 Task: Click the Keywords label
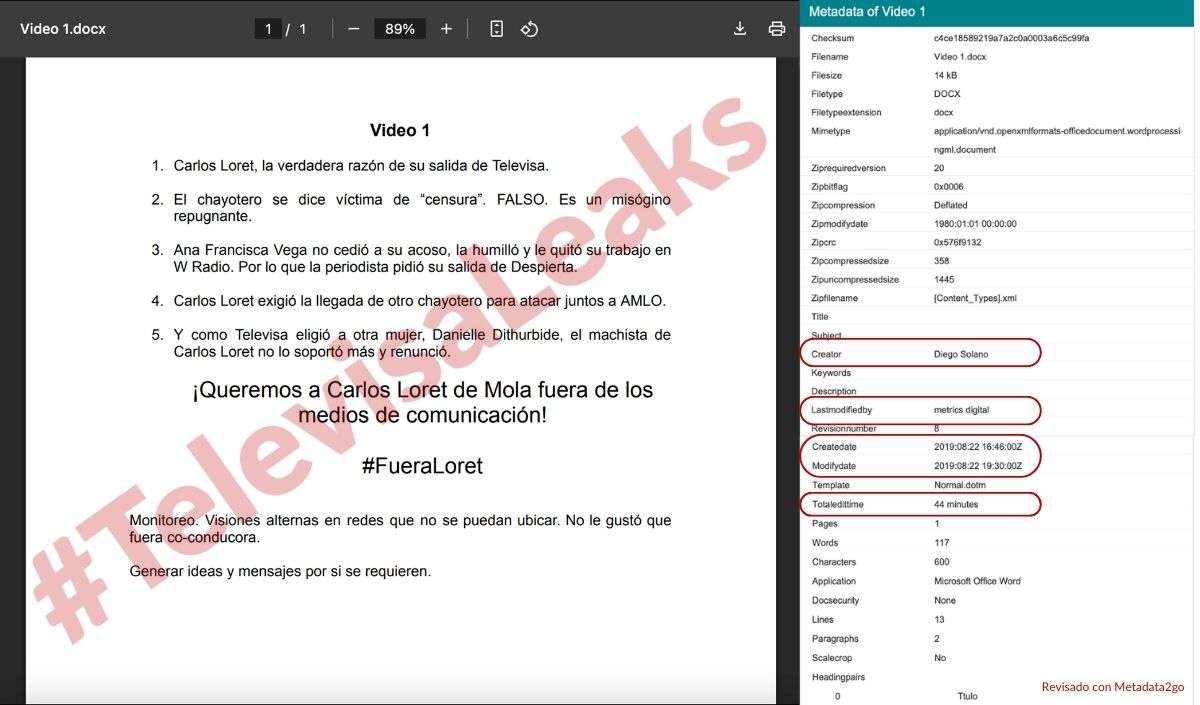tap(831, 373)
